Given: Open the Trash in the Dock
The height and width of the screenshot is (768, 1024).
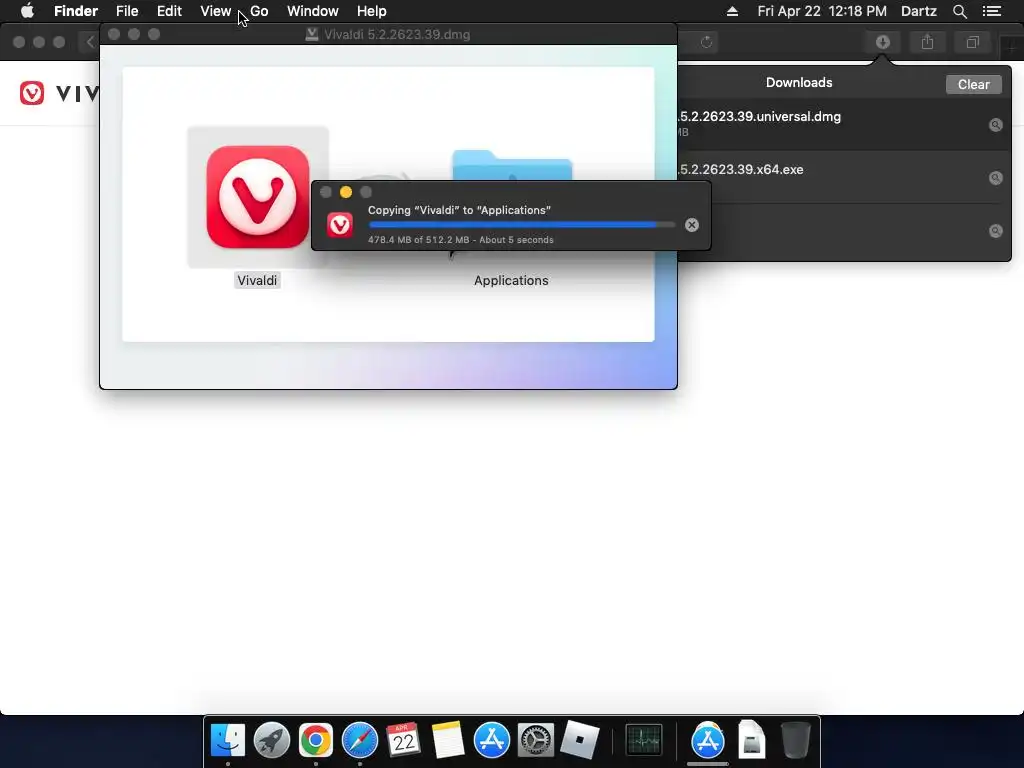Looking at the screenshot, I should point(795,740).
